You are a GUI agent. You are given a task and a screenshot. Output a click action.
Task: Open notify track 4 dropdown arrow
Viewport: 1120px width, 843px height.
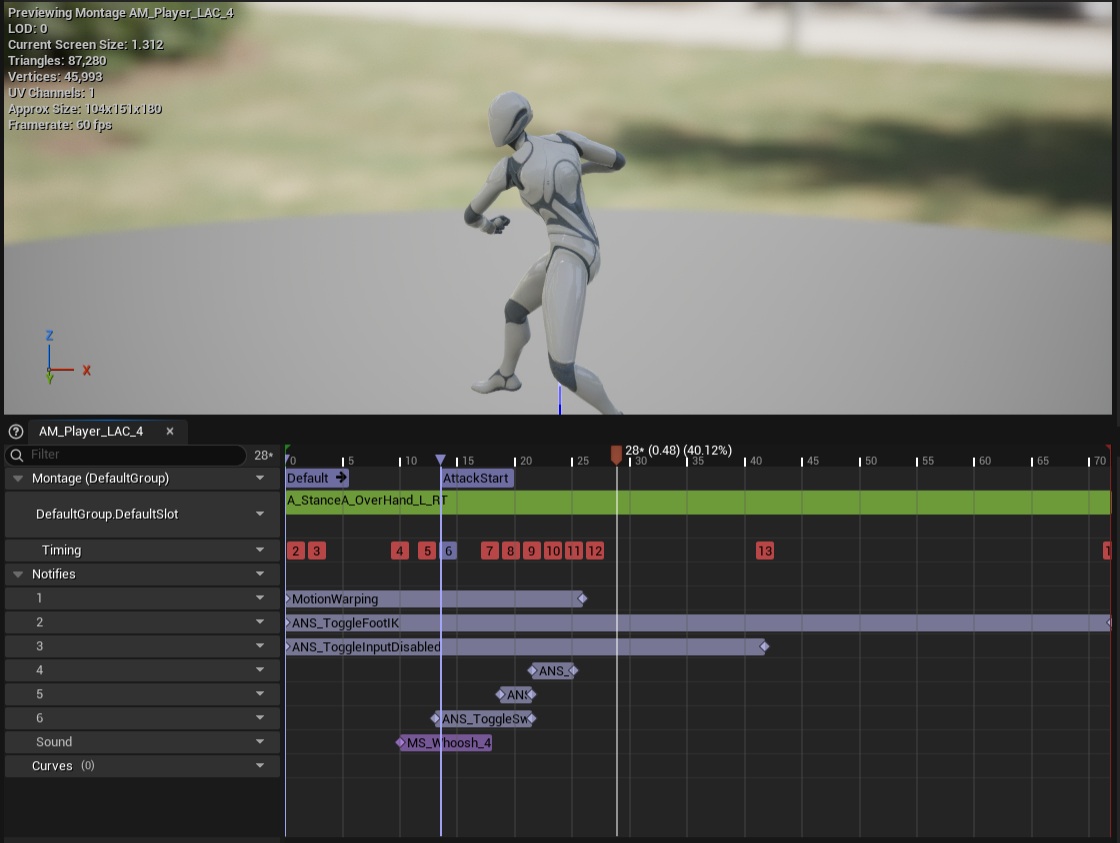coord(260,670)
